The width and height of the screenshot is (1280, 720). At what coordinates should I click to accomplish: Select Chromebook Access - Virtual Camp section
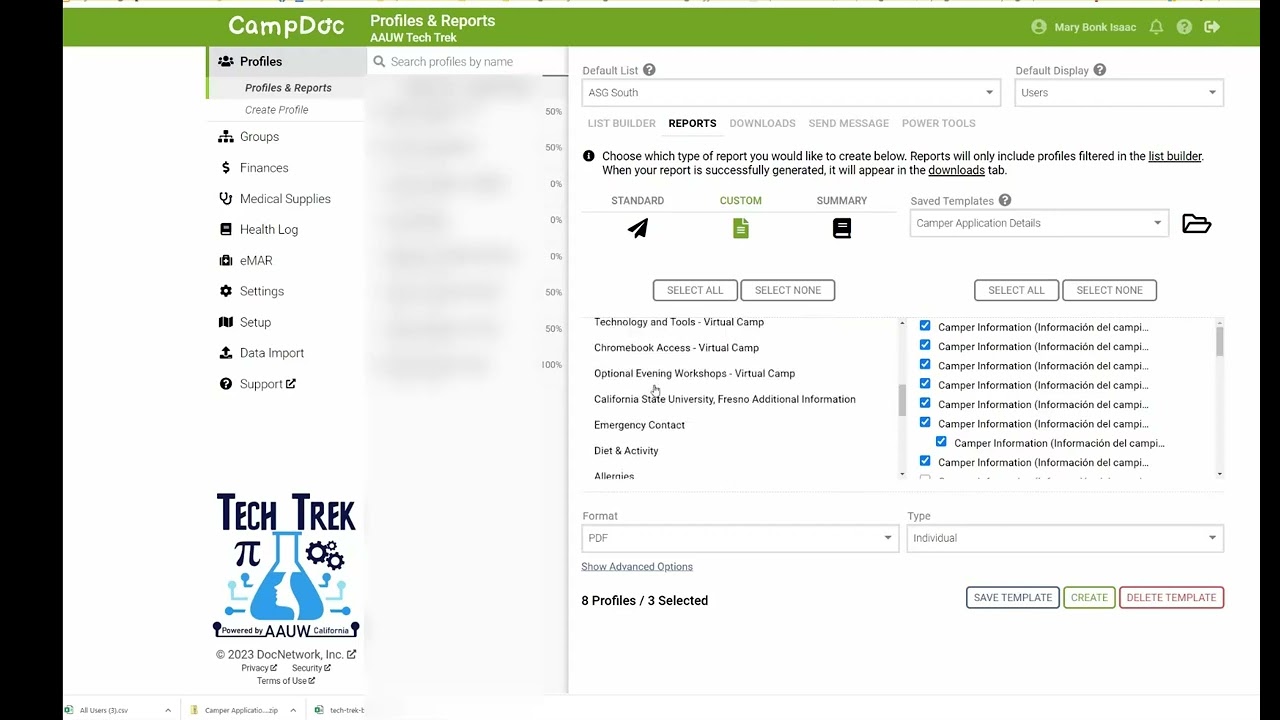click(x=676, y=348)
